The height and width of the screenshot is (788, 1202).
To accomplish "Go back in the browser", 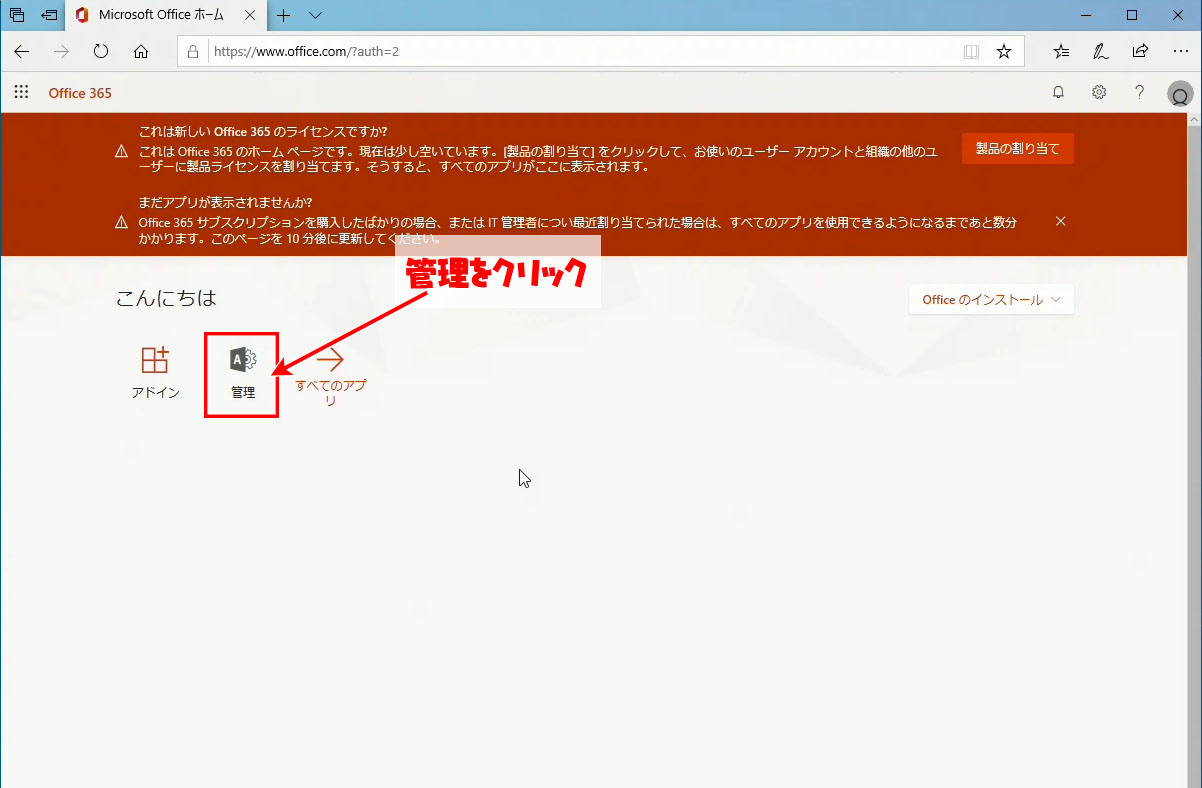I will [x=22, y=51].
